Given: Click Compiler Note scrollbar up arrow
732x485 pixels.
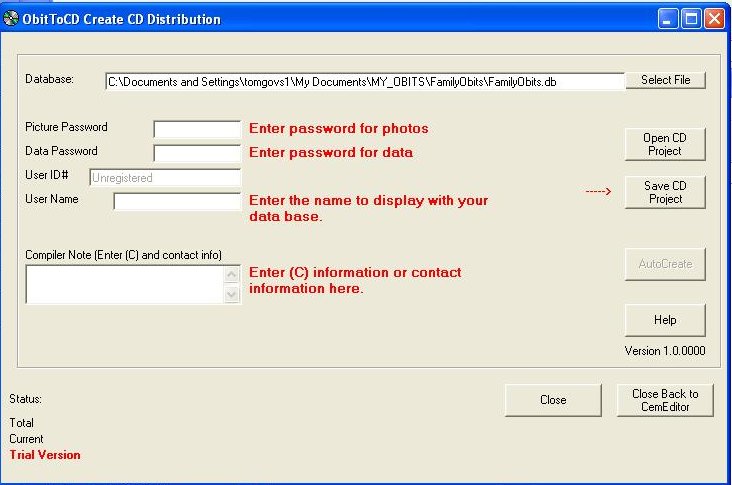Looking at the screenshot, I should [232, 274].
